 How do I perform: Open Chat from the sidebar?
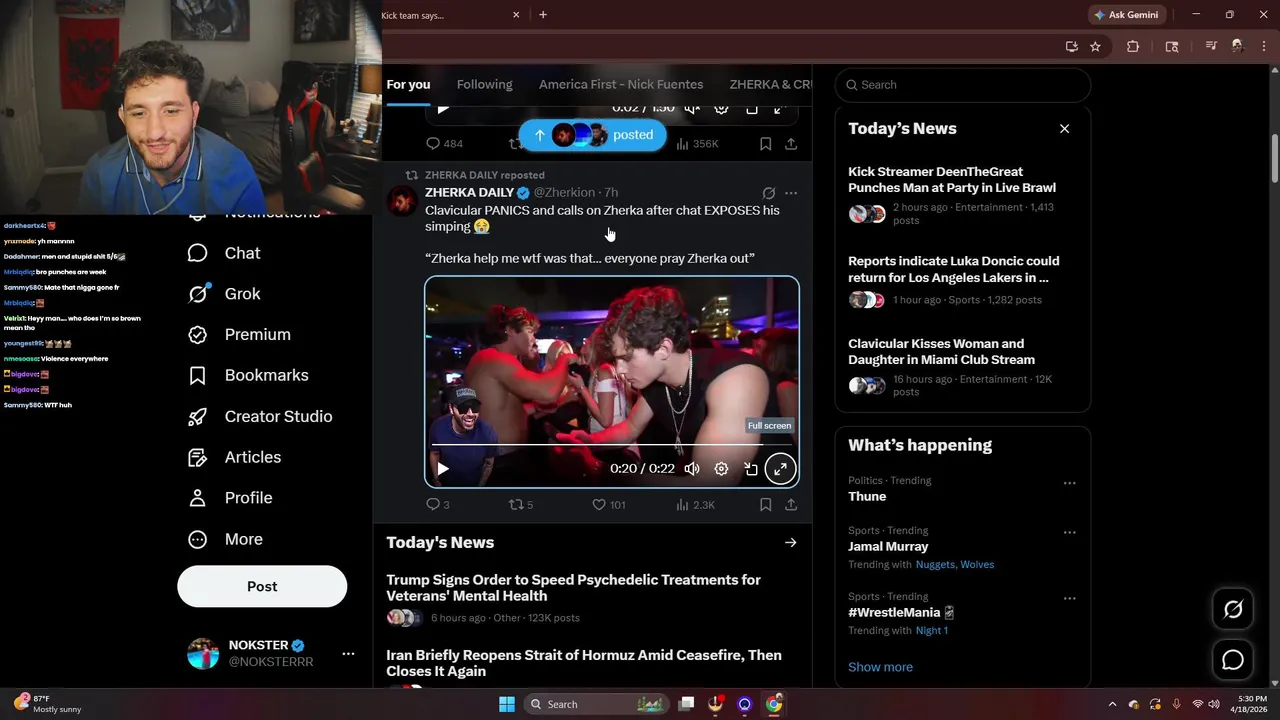[x=224, y=253]
